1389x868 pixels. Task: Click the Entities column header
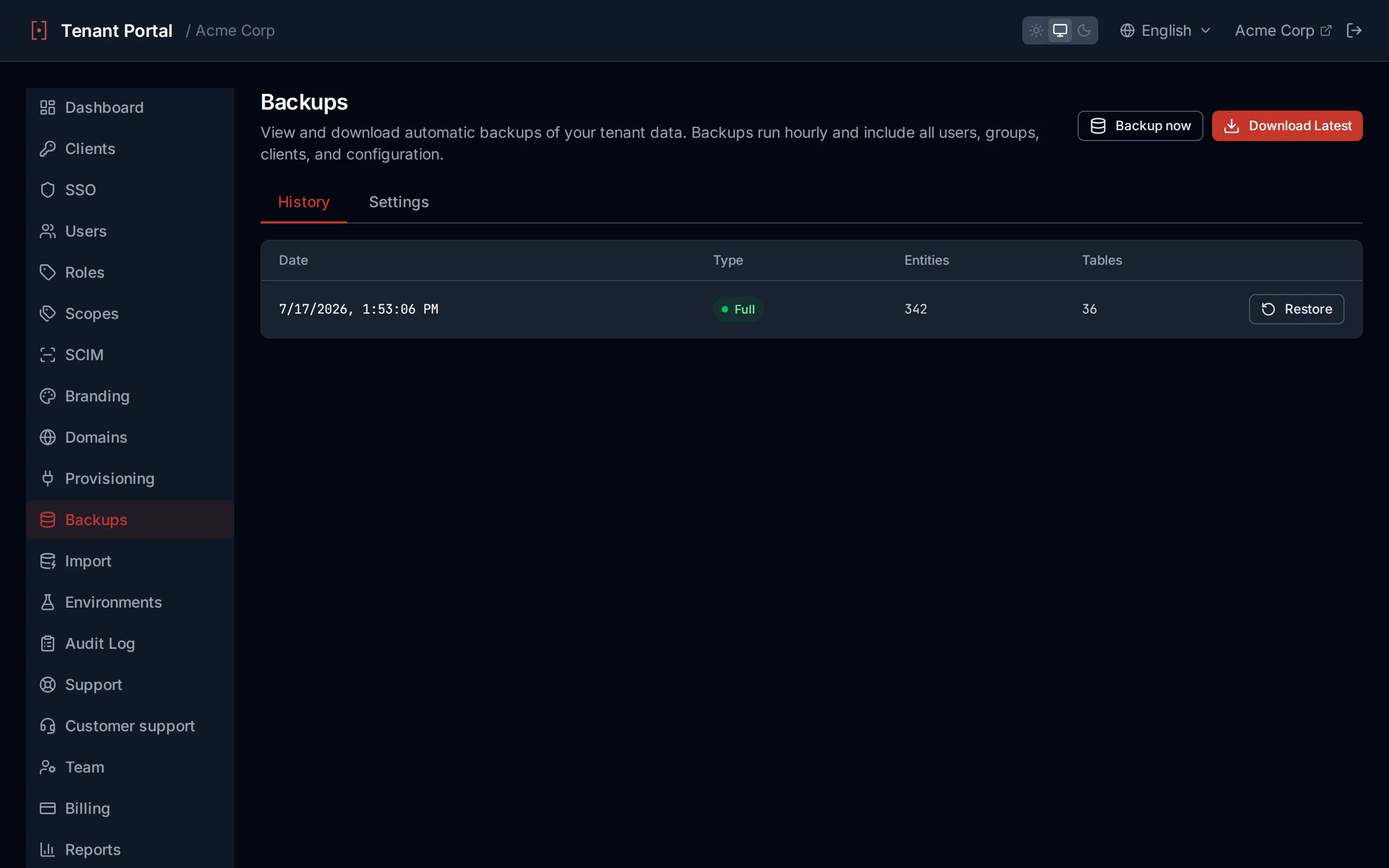point(926,260)
